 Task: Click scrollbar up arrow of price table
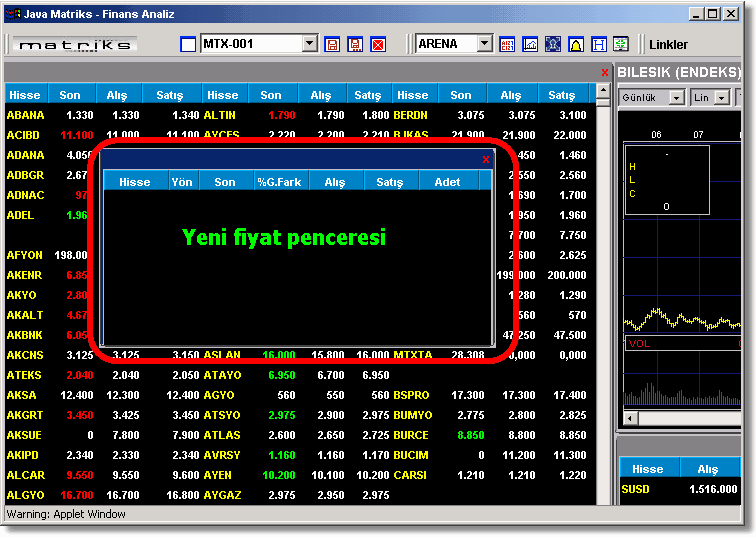tap(602, 92)
